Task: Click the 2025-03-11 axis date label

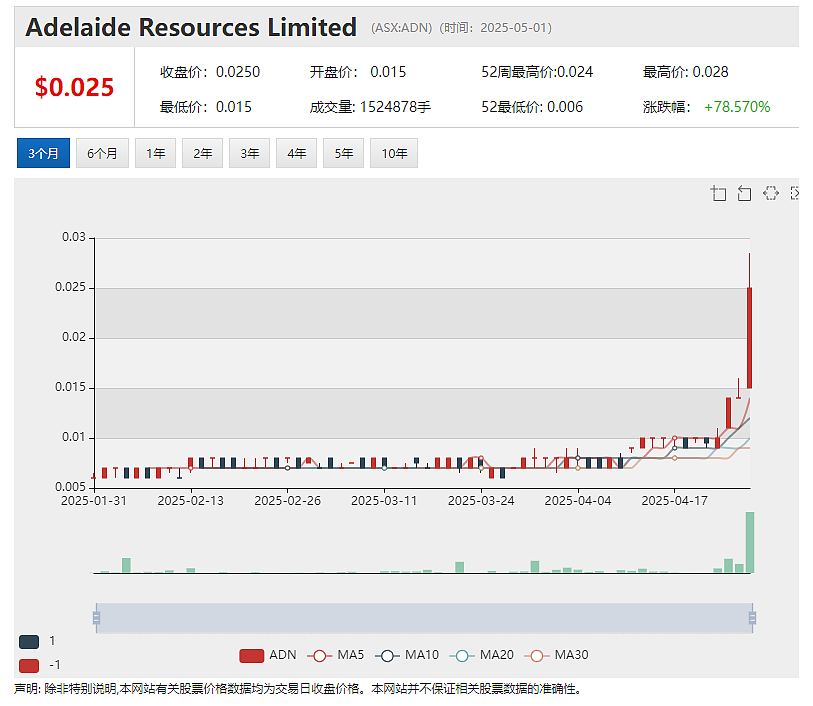Action: point(384,501)
